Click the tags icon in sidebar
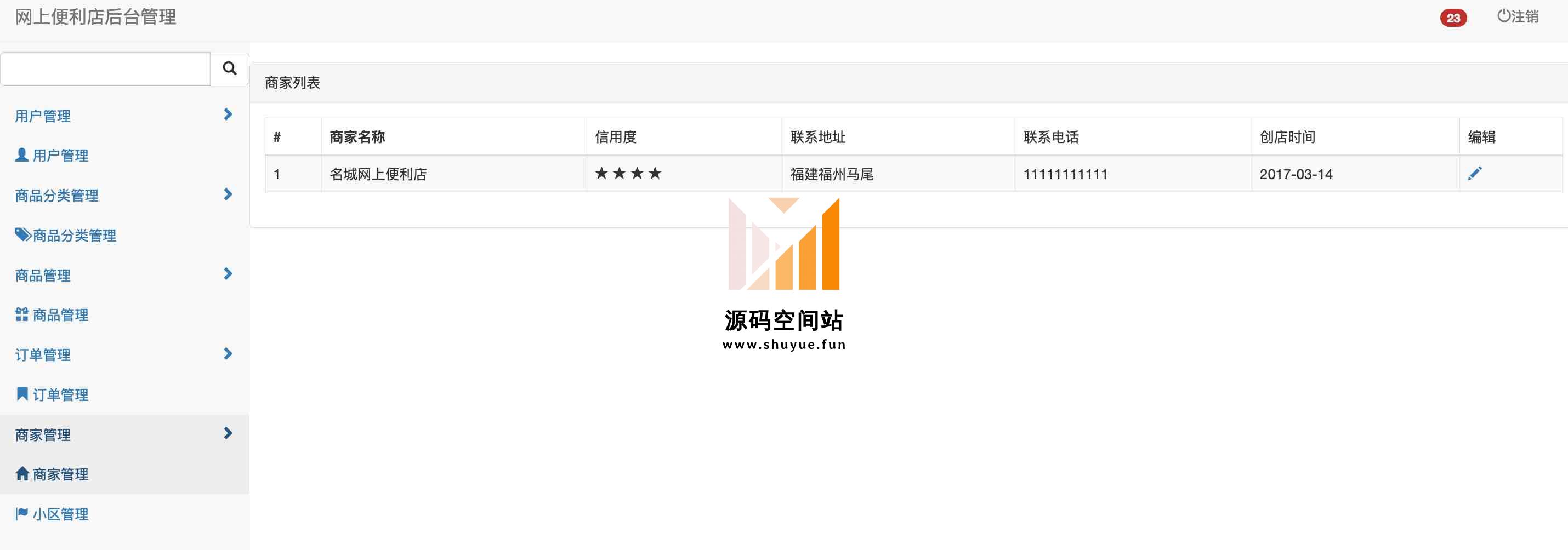This screenshot has width=1568, height=550. [x=22, y=234]
